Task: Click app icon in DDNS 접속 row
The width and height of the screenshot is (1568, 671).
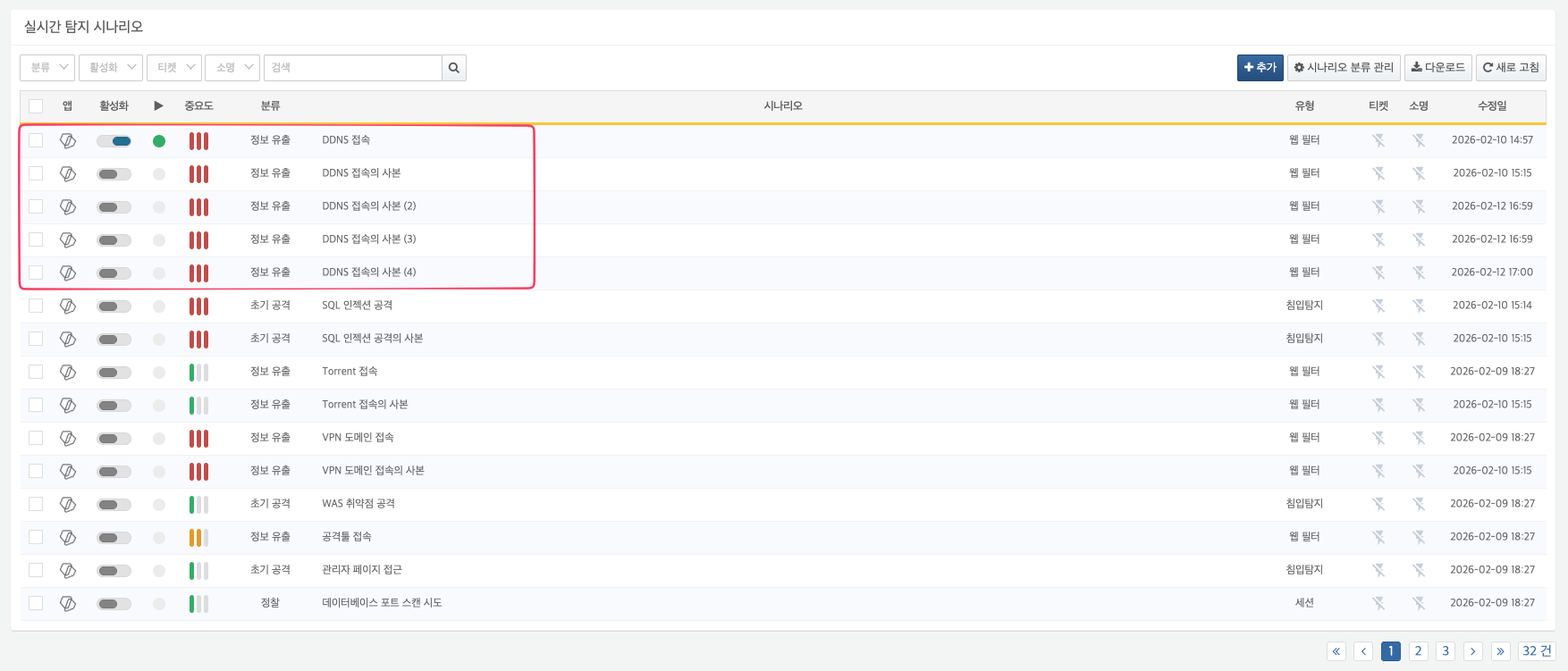Action: click(68, 140)
